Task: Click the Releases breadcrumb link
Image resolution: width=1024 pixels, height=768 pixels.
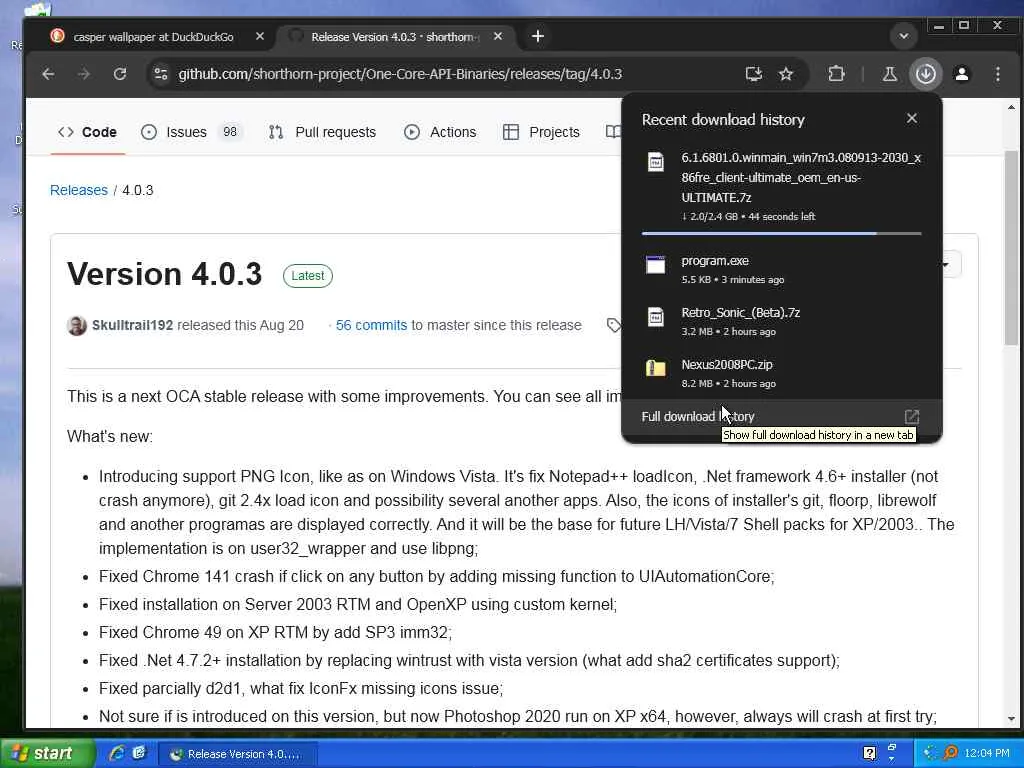Action: pos(79,190)
